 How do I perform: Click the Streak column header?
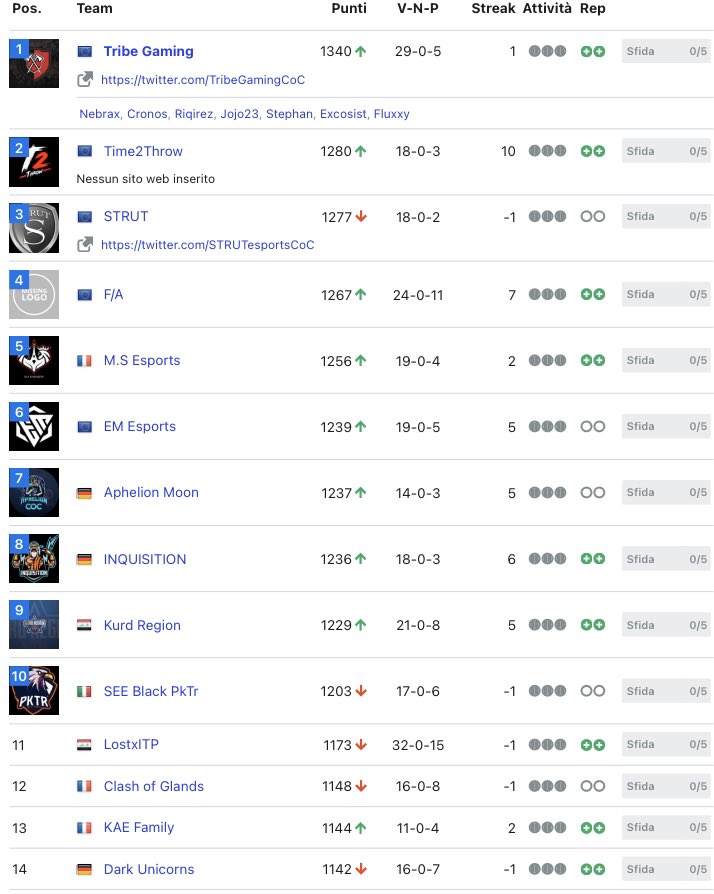click(x=493, y=9)
